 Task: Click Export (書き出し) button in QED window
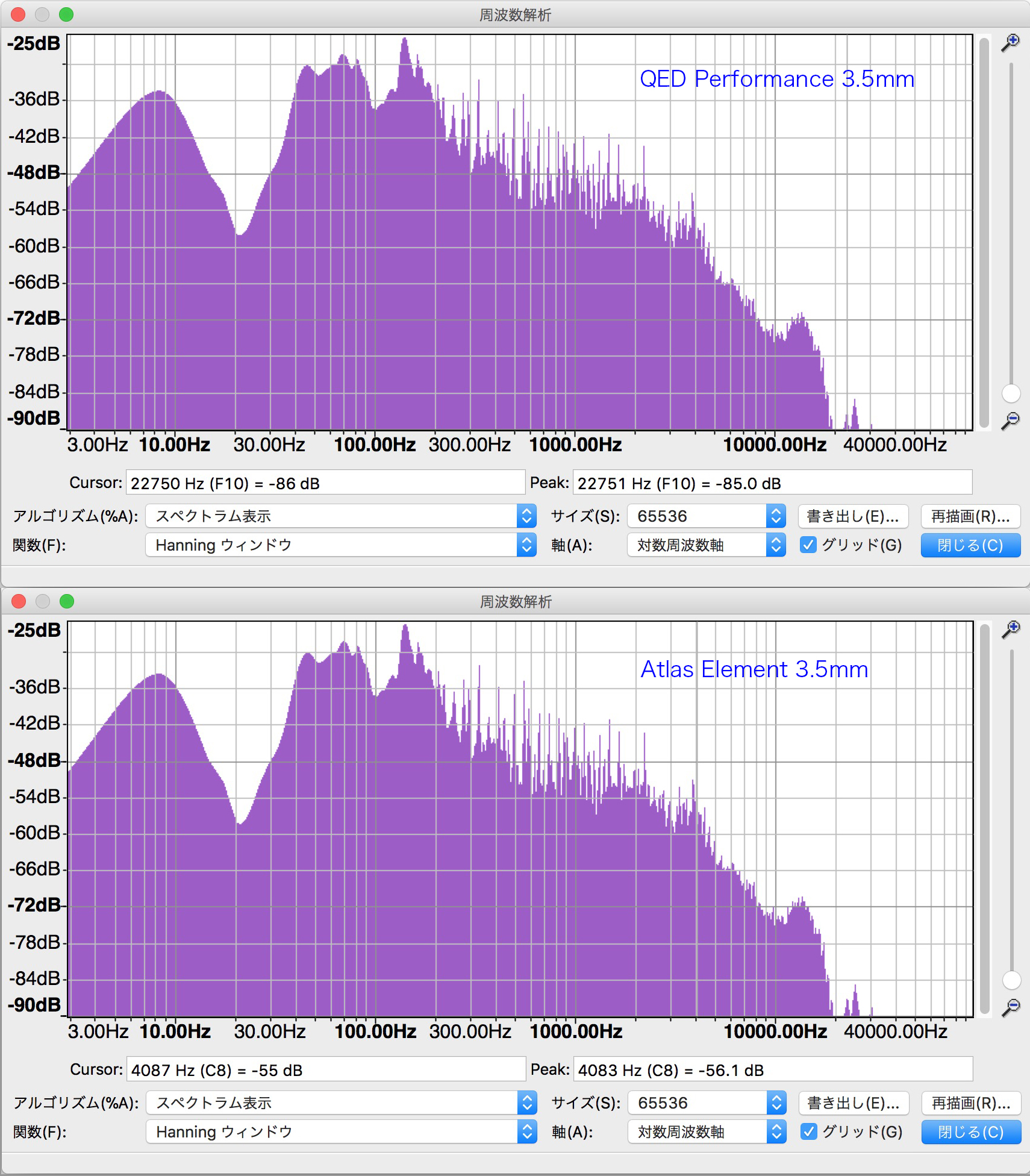coord(852,516)
